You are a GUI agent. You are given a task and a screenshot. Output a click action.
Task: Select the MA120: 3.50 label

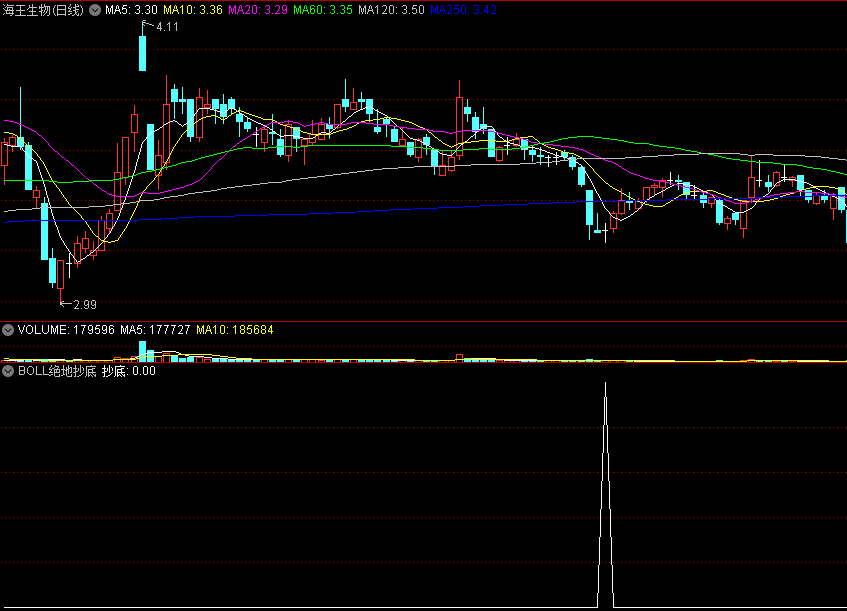[x=391, y=10]
